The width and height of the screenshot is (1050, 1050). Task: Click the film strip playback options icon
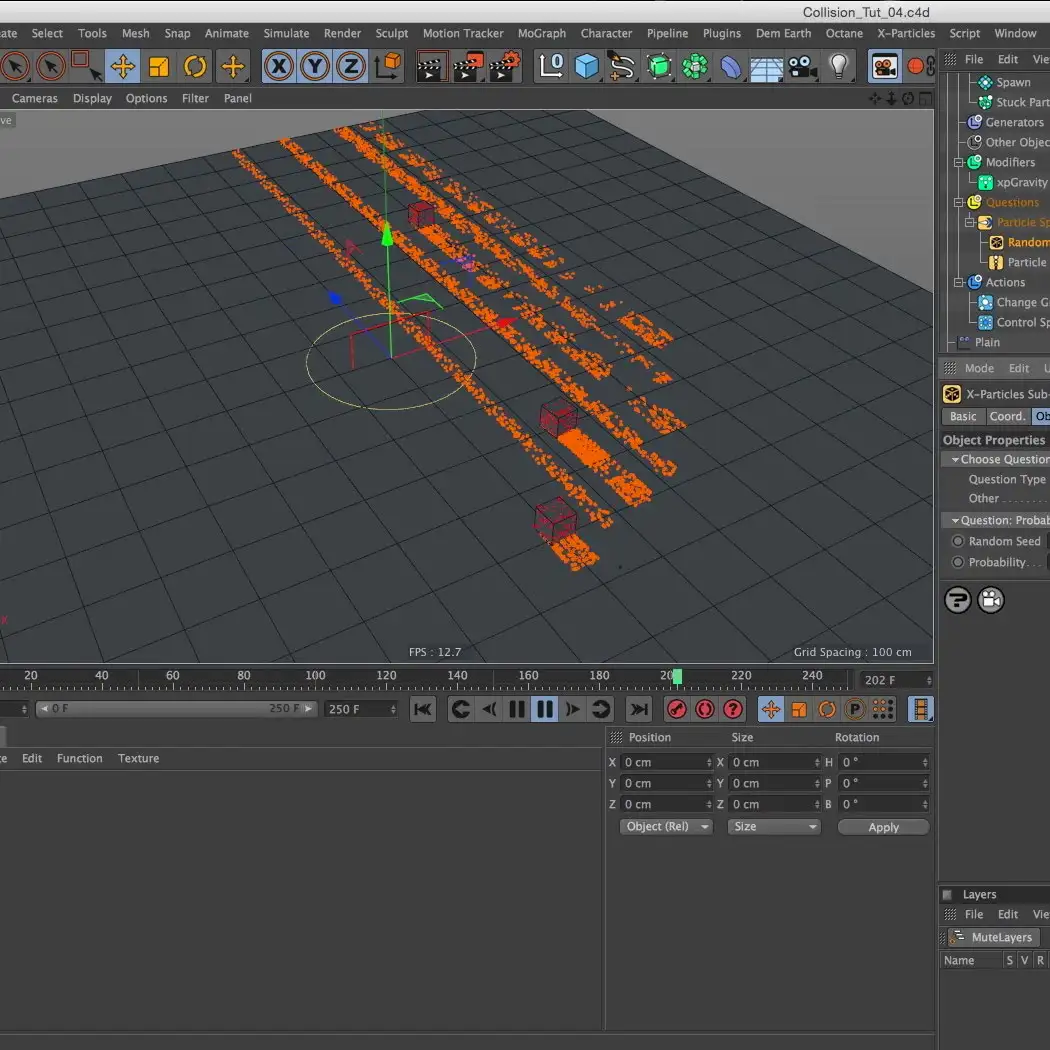pyautogui.click(x=921, y=709)
